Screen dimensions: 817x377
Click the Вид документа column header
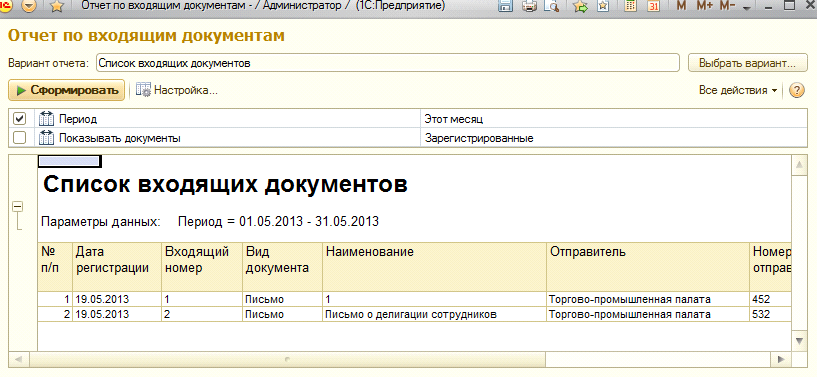282,266
